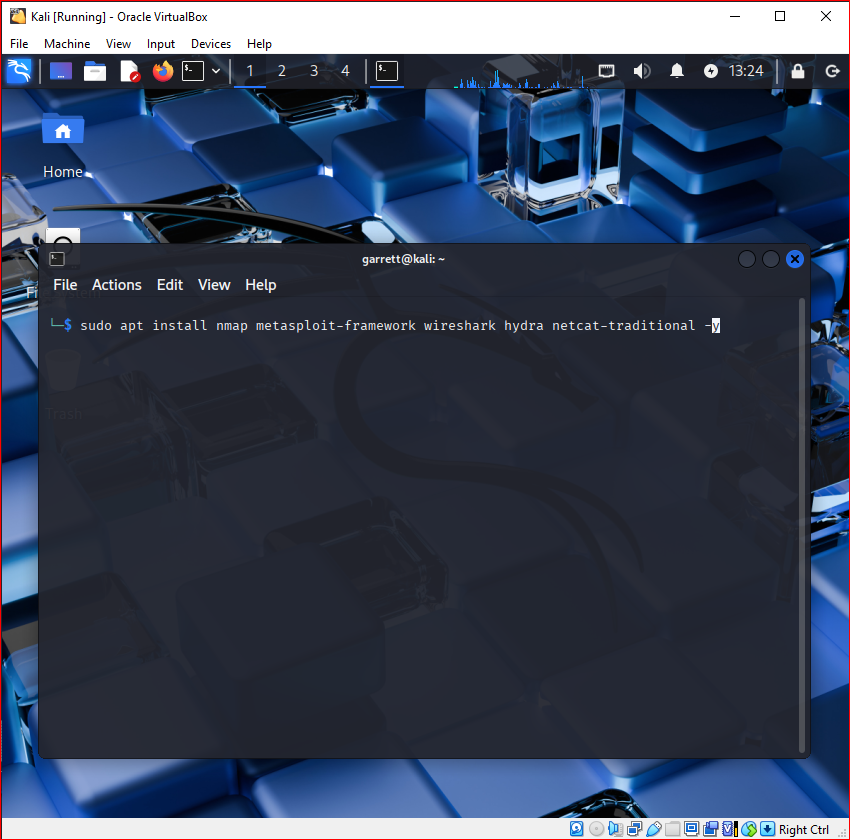The image size is (850, 840).
Task: Open the network connection tray icon
Action: coord(607,71)
